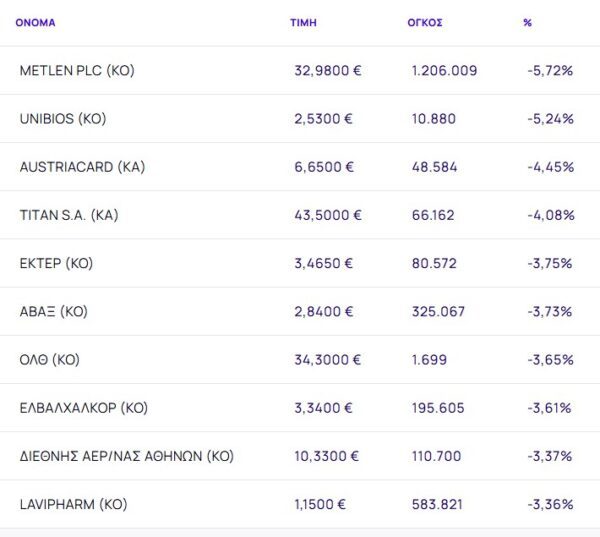Click METLEN volume 1.206.009

[444, 71]
